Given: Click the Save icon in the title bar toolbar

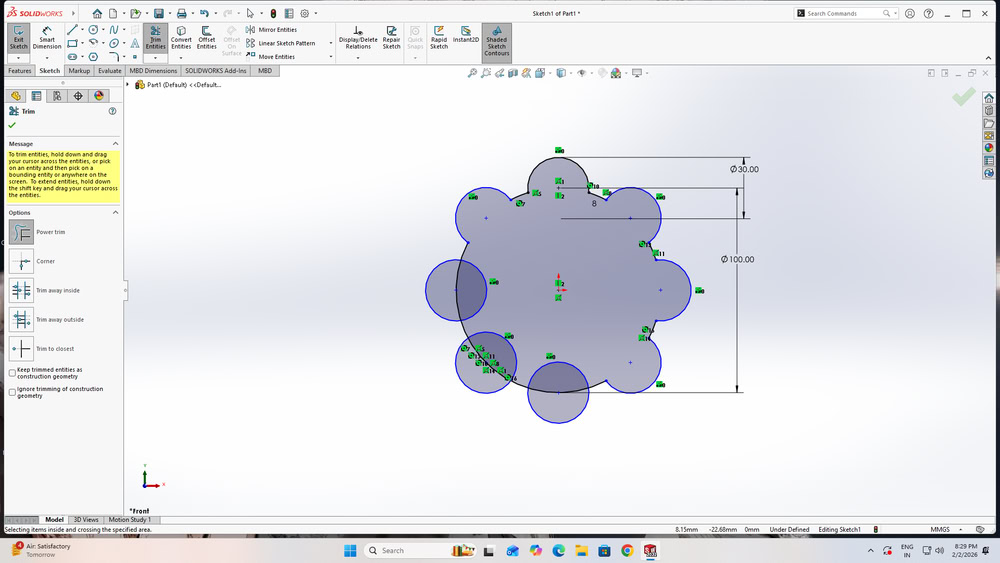Looking at the screenshot, I should [159, 13].
